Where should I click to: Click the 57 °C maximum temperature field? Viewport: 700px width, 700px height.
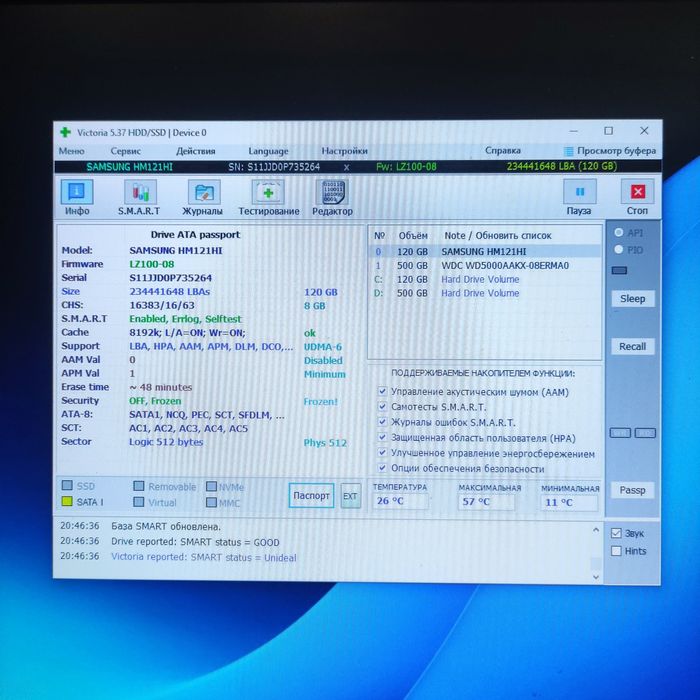486,502
